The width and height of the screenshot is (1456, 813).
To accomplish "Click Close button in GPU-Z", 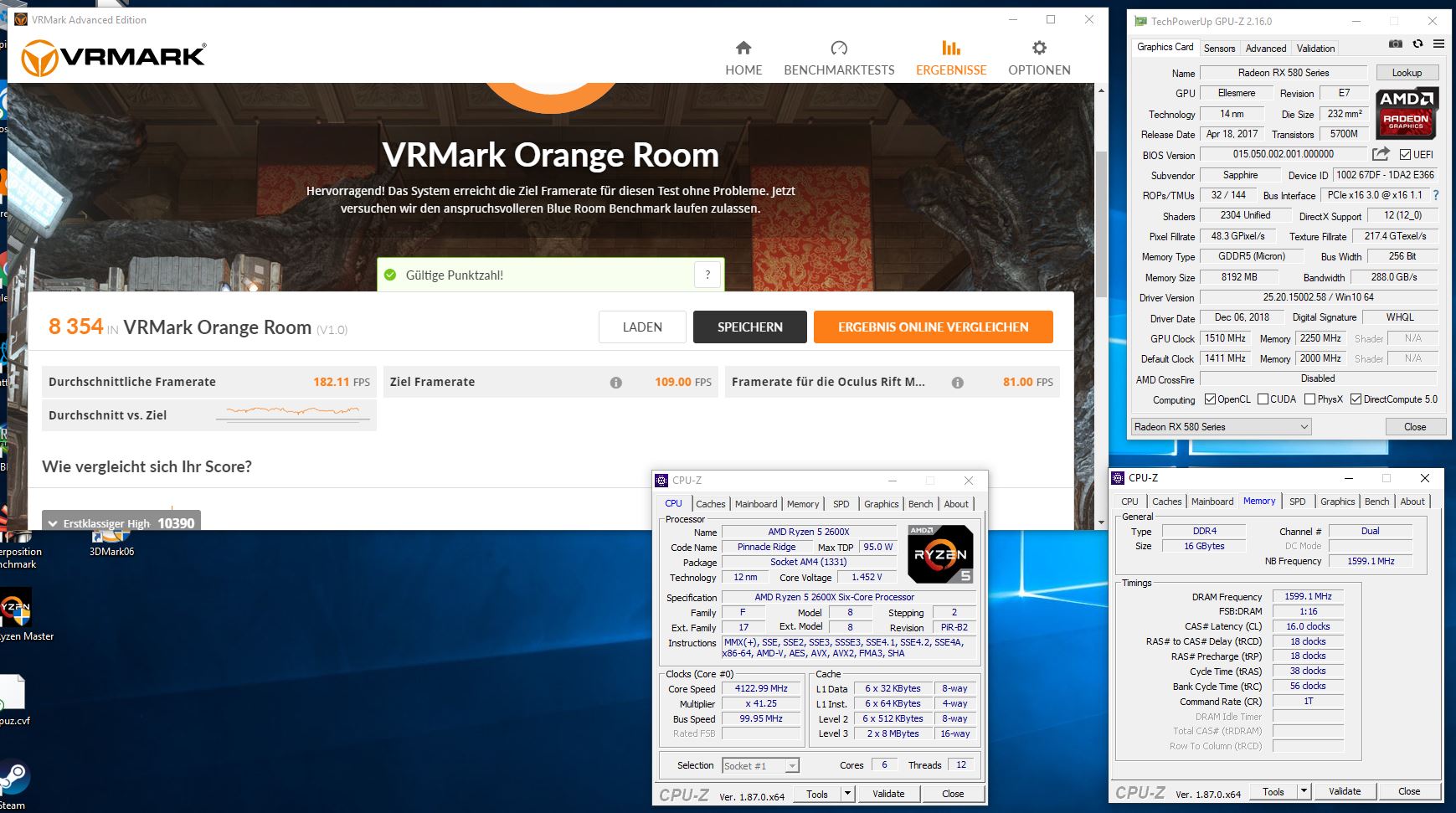I will pyautogui.click(x=1415, y=427).
